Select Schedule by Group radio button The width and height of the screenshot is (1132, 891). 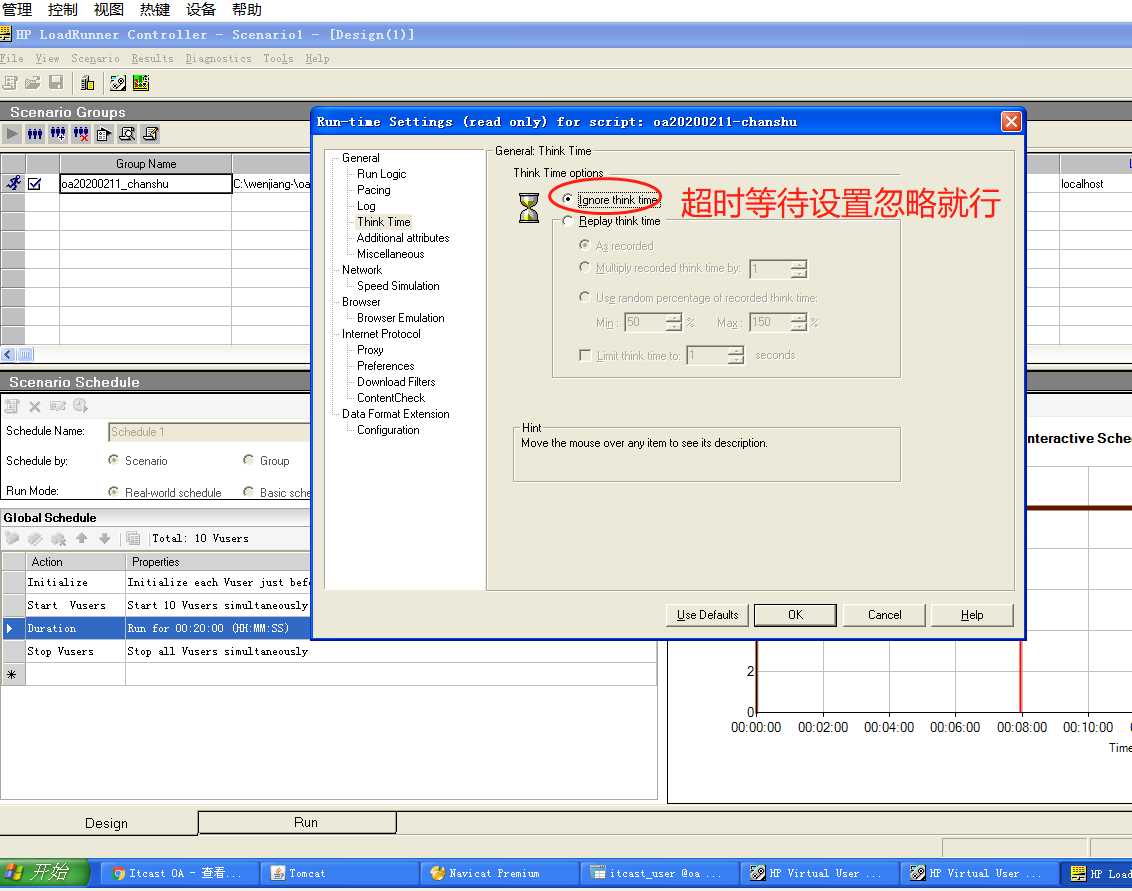coord(248,460)
